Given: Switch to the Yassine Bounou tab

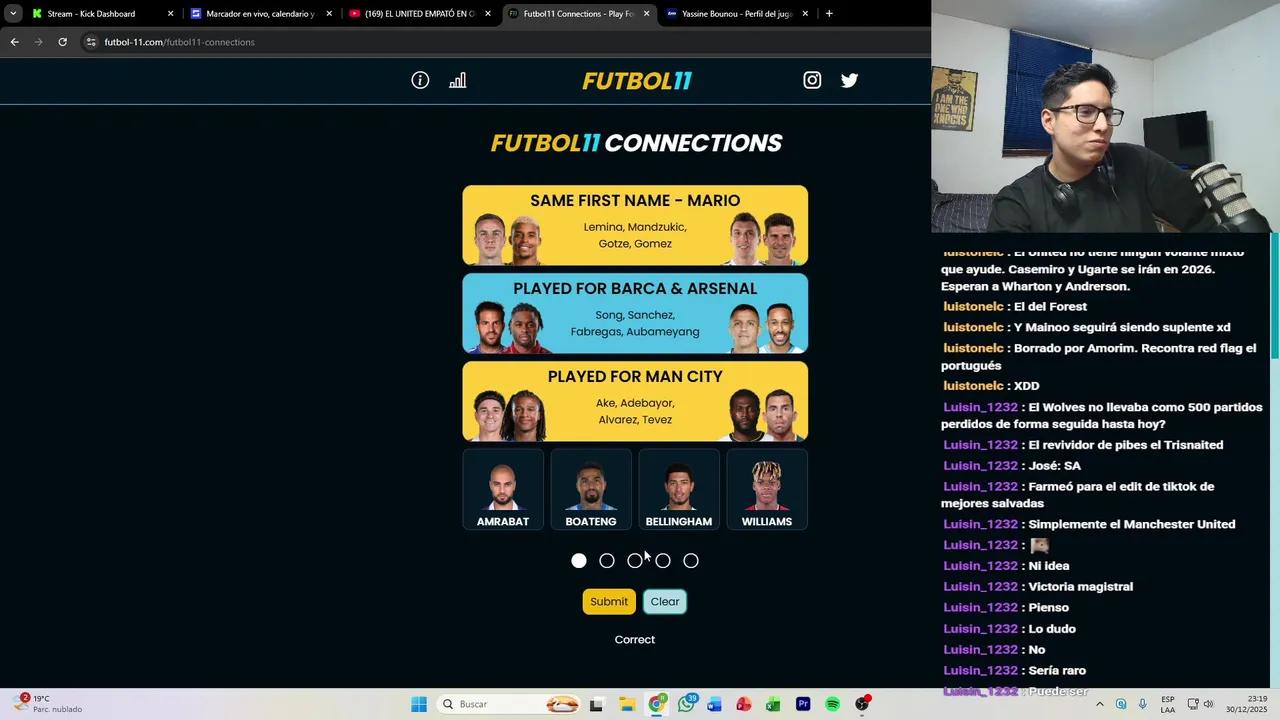Looking at the screenshot, I should pyautogui.click(x=737, y=14).
